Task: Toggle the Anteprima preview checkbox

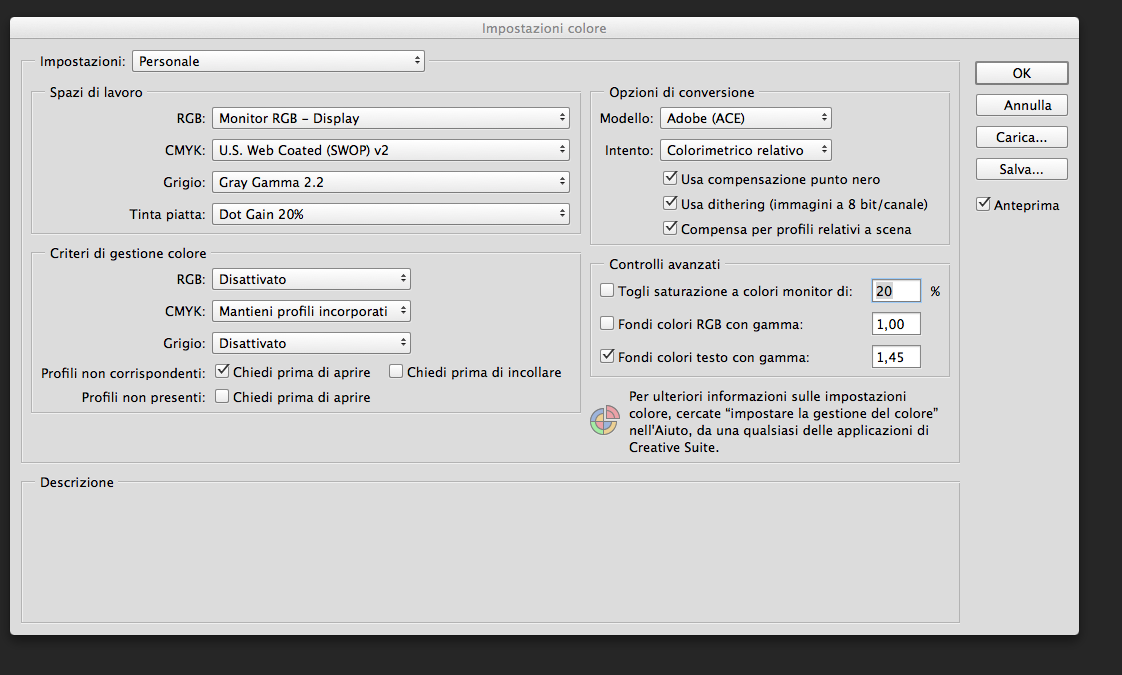Action: [x=983, y=204]
